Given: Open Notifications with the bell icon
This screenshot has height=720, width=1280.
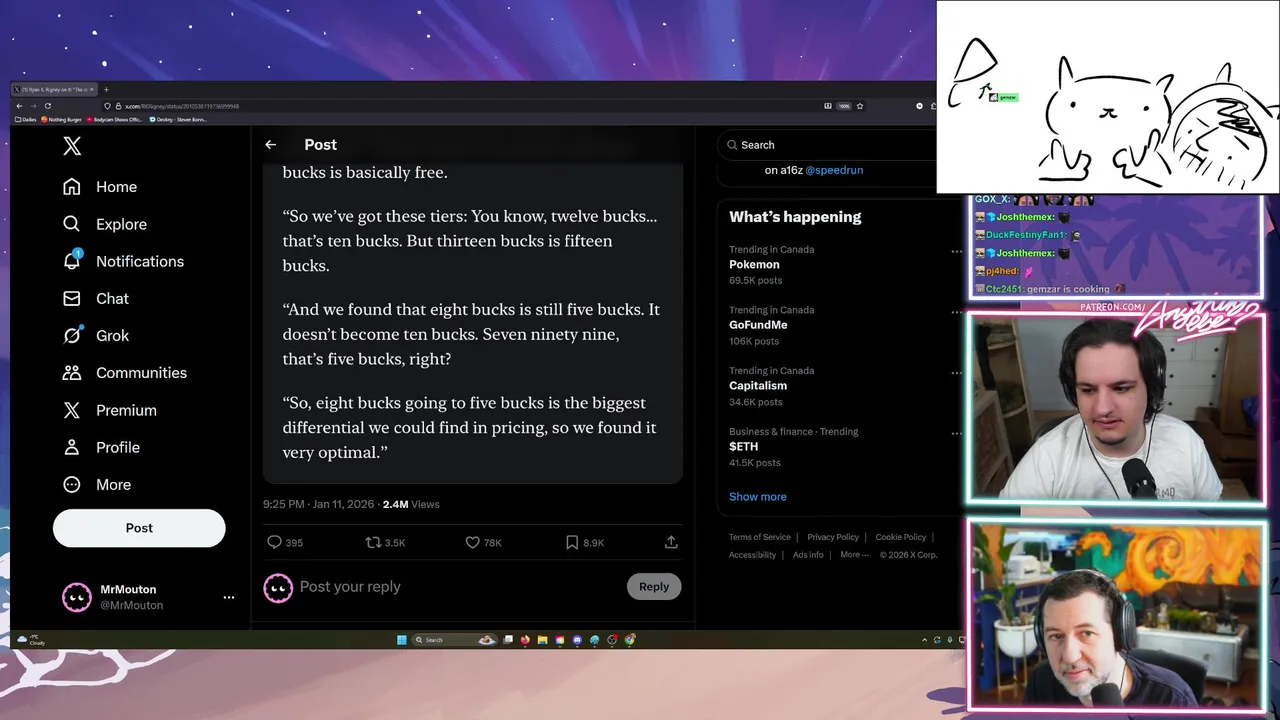Looking at the screenshot, I should click(x=123, y=261).
